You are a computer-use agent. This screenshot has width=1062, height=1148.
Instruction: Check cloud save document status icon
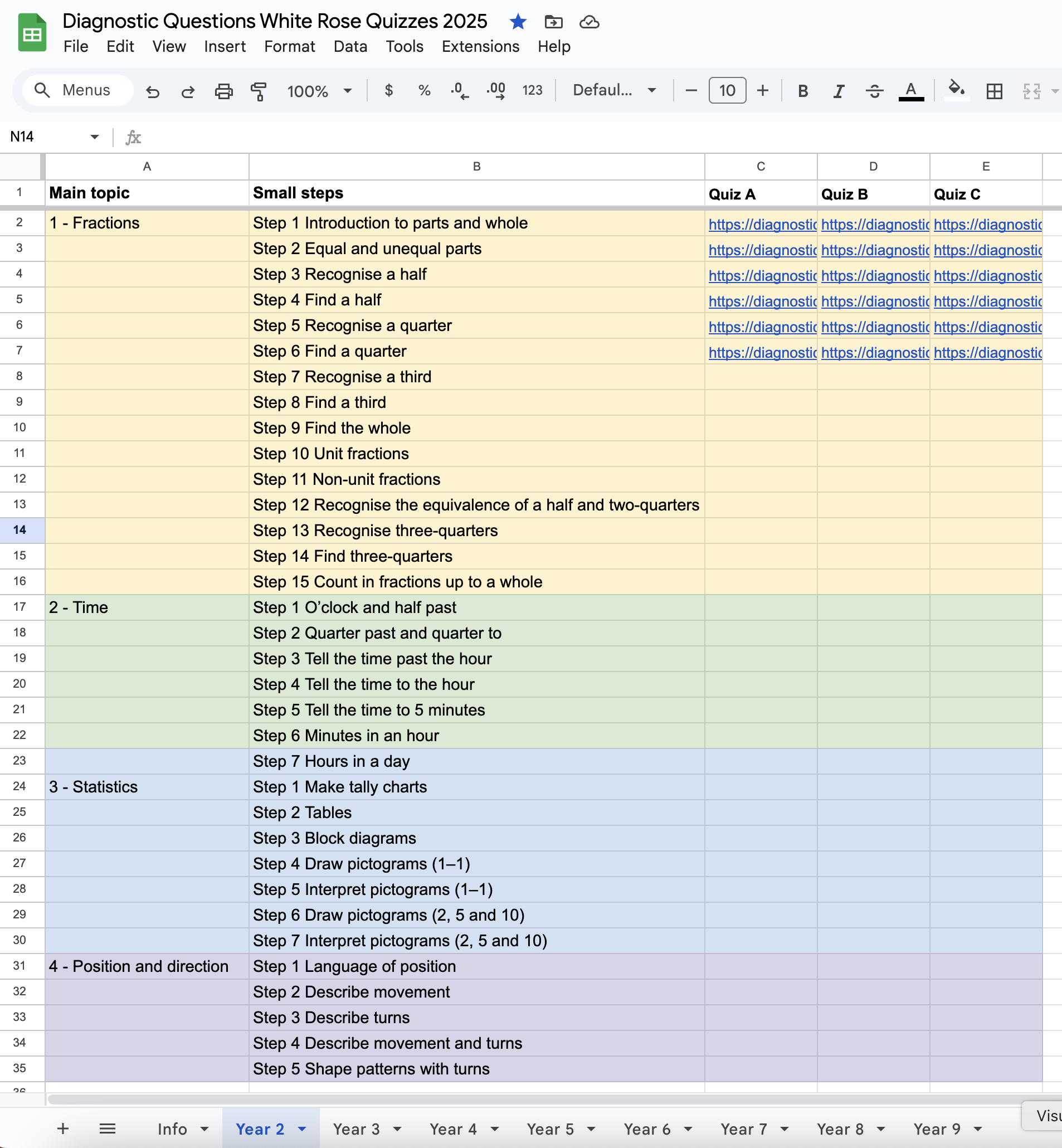pos(589,22)
